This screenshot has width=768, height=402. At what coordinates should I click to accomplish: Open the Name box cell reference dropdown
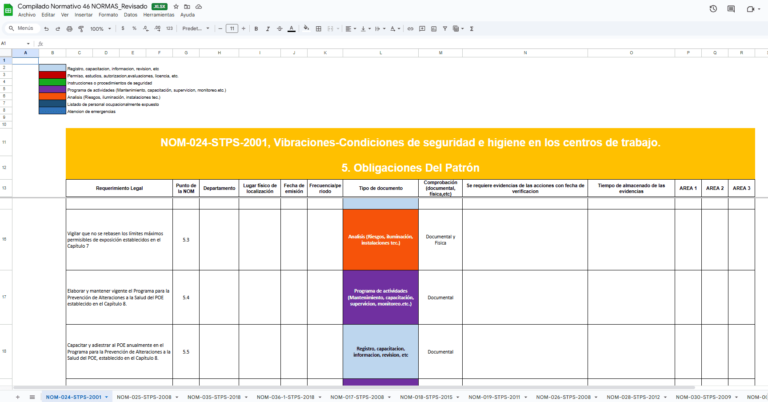click(x=30, y=43)
